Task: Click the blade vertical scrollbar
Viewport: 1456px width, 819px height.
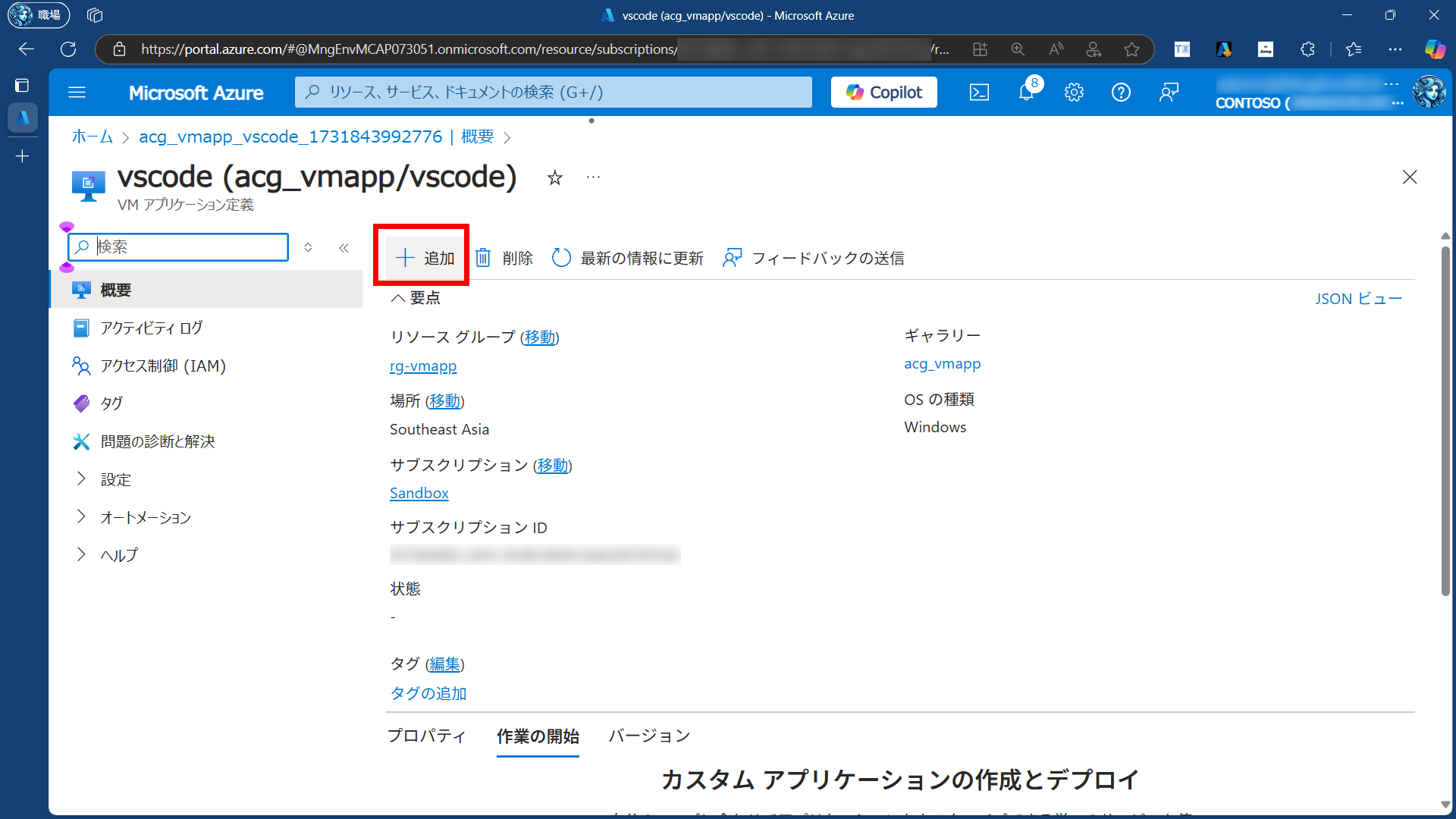Action: click(1445, 421)
